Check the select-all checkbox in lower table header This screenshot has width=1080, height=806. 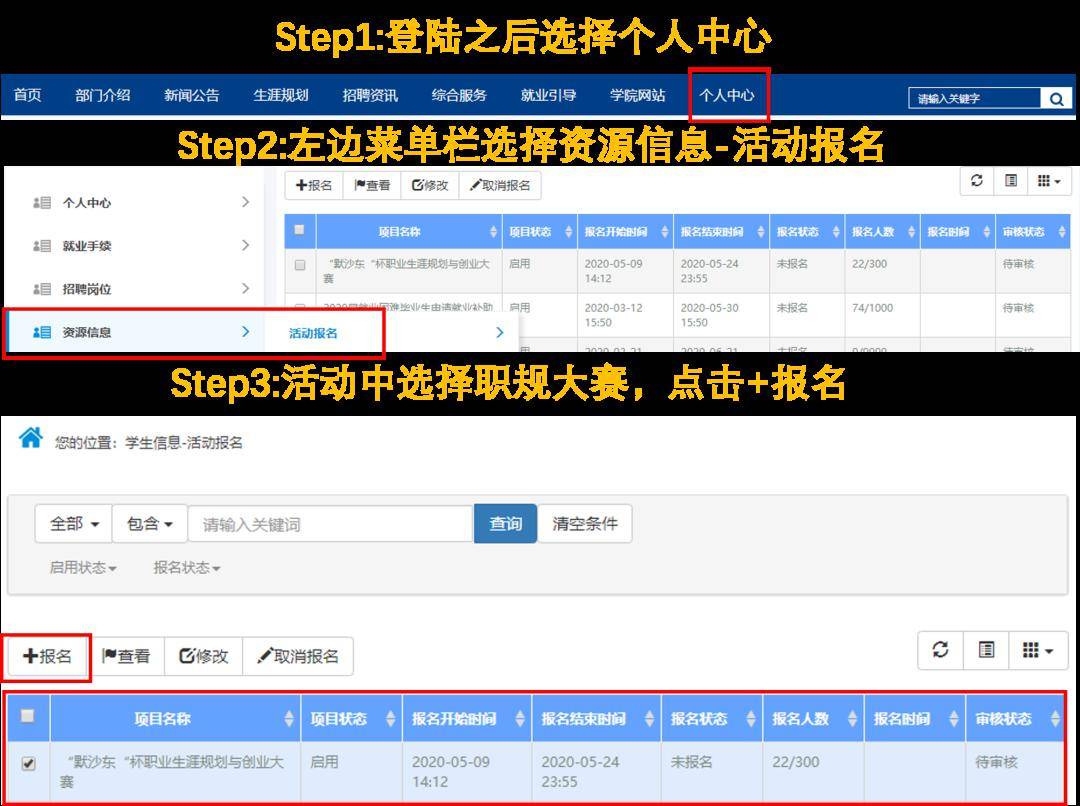click(28, 716)
